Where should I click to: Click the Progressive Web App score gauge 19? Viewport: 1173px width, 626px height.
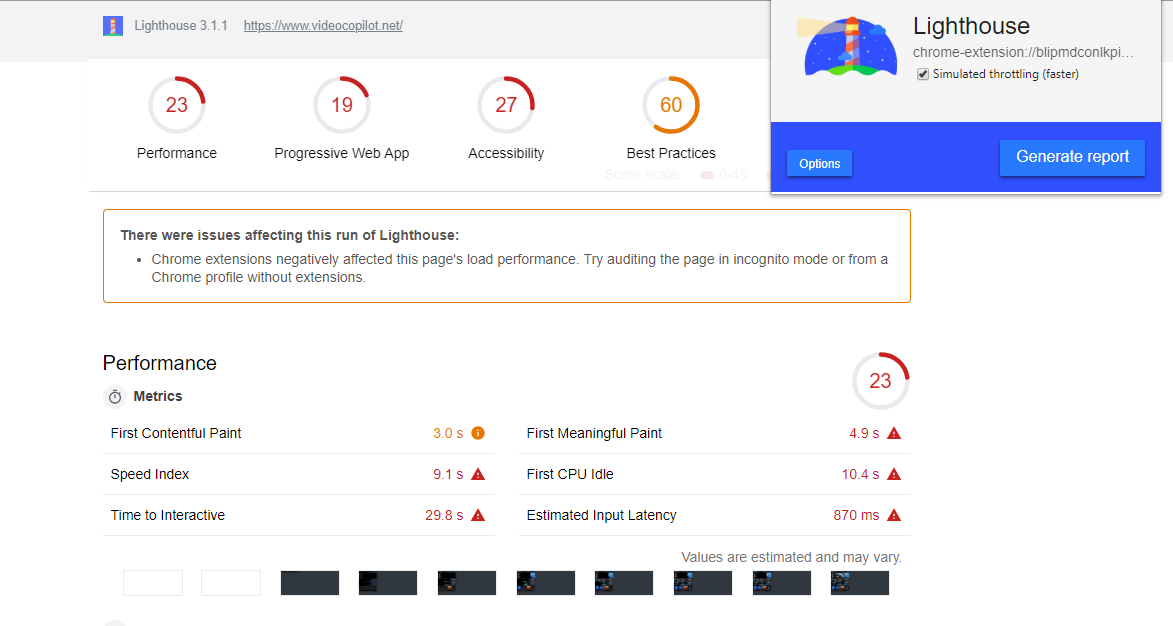(342, 105)
